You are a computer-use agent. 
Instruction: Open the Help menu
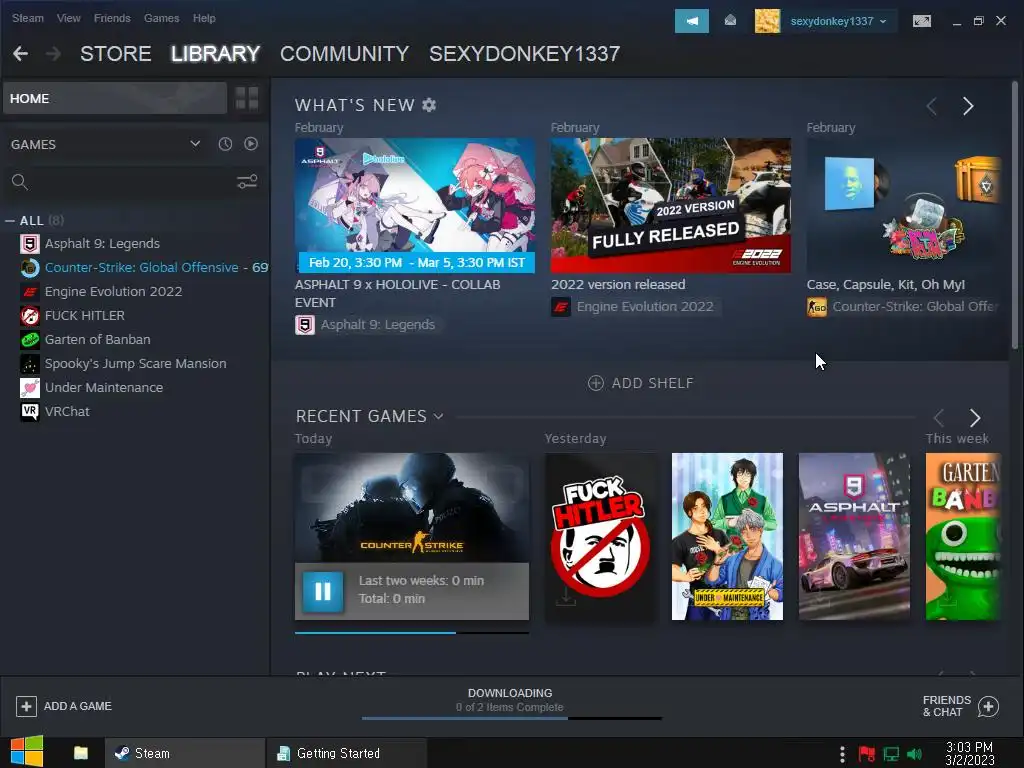point(204,18)
